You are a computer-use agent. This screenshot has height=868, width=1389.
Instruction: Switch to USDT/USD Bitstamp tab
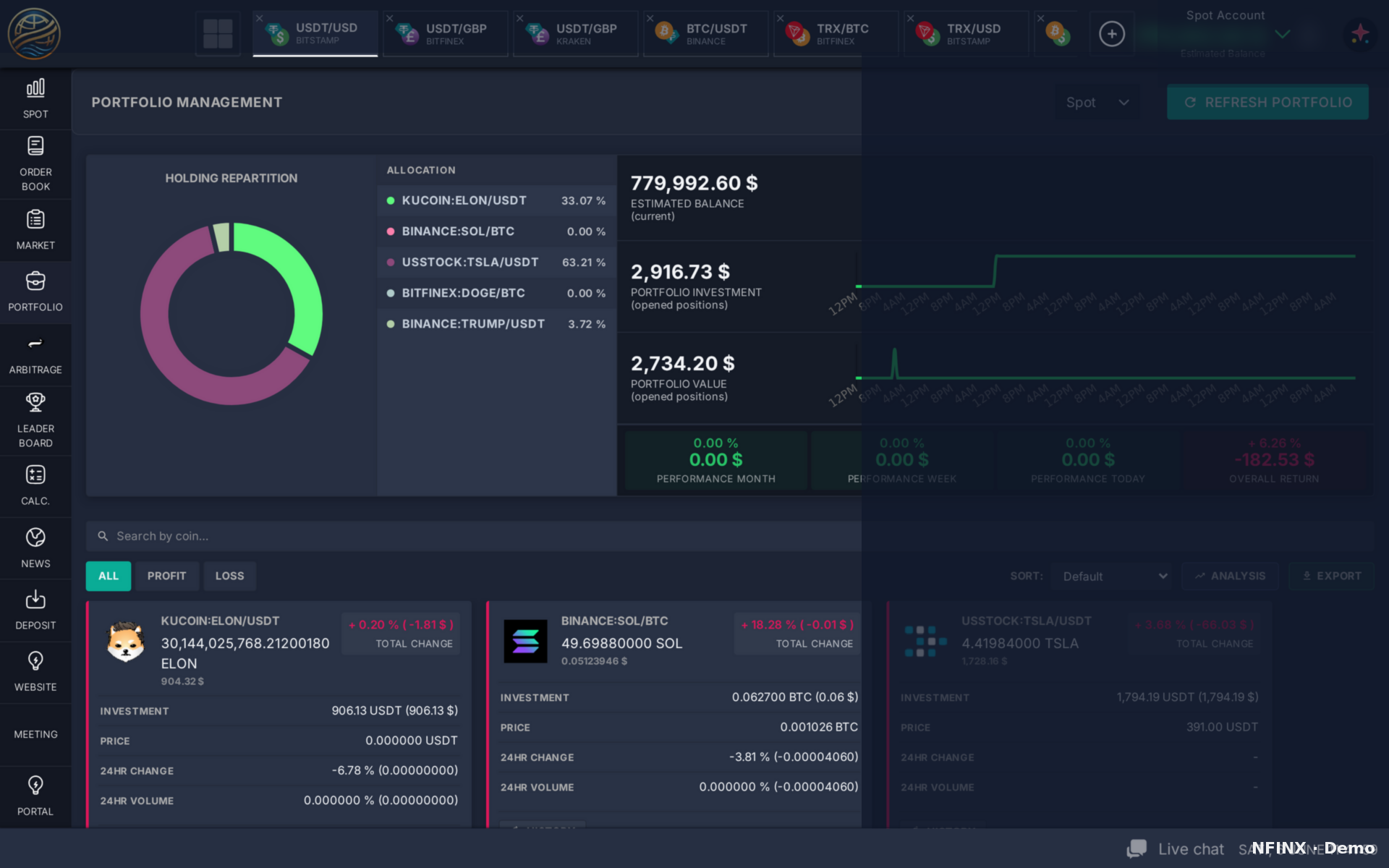pos(315,33)
